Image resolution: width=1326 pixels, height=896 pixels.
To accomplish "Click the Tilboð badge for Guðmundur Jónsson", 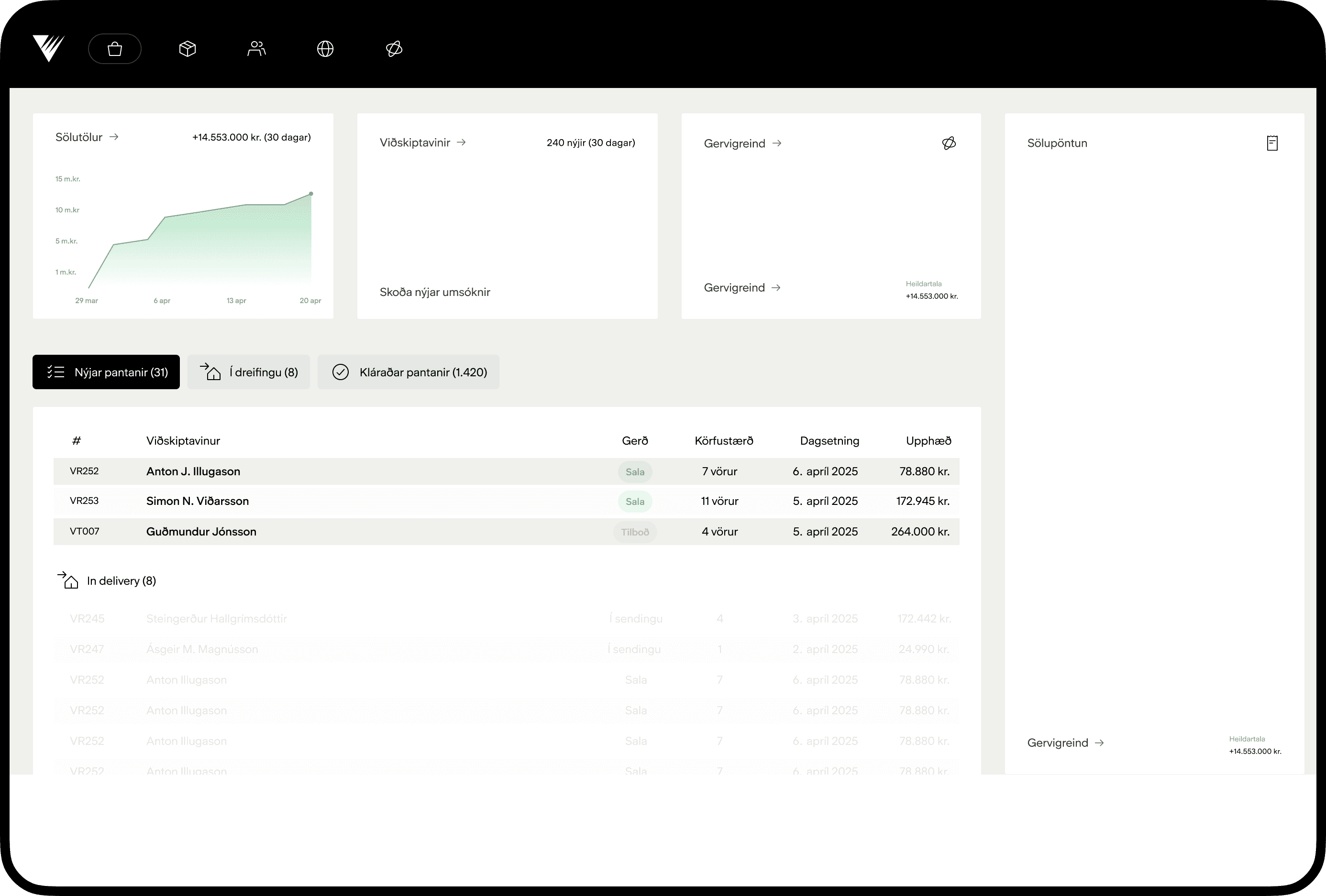I will tap(634, 532).
